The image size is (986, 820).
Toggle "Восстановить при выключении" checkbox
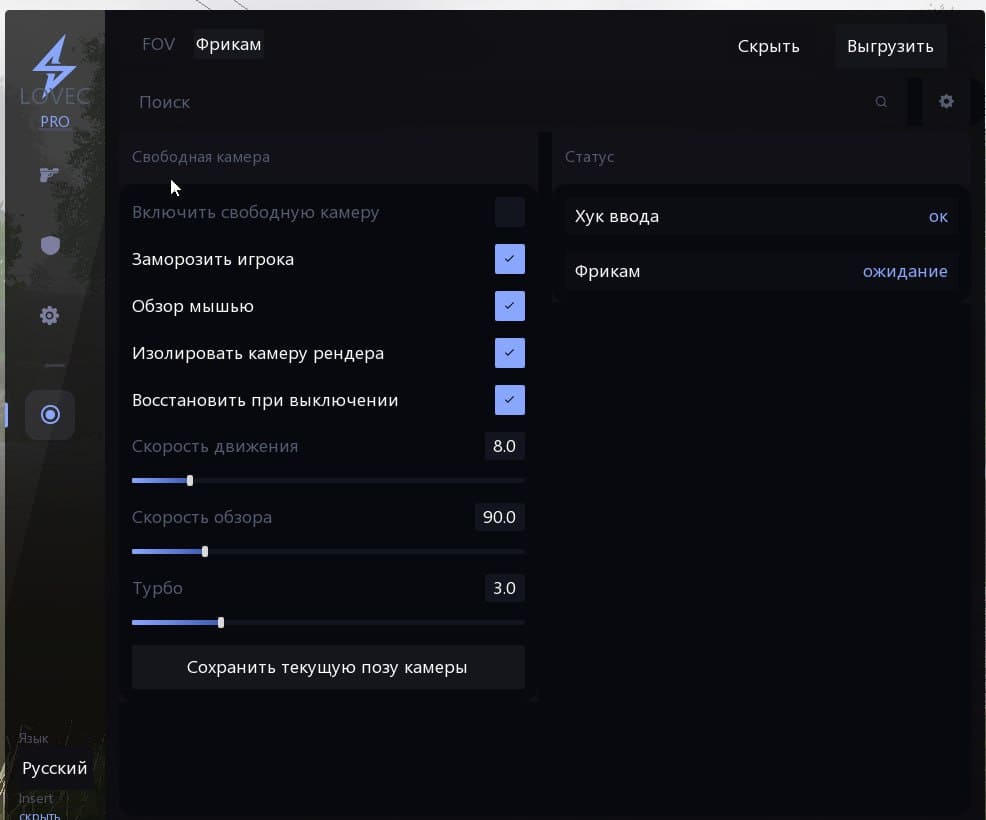tap(509, 400)
